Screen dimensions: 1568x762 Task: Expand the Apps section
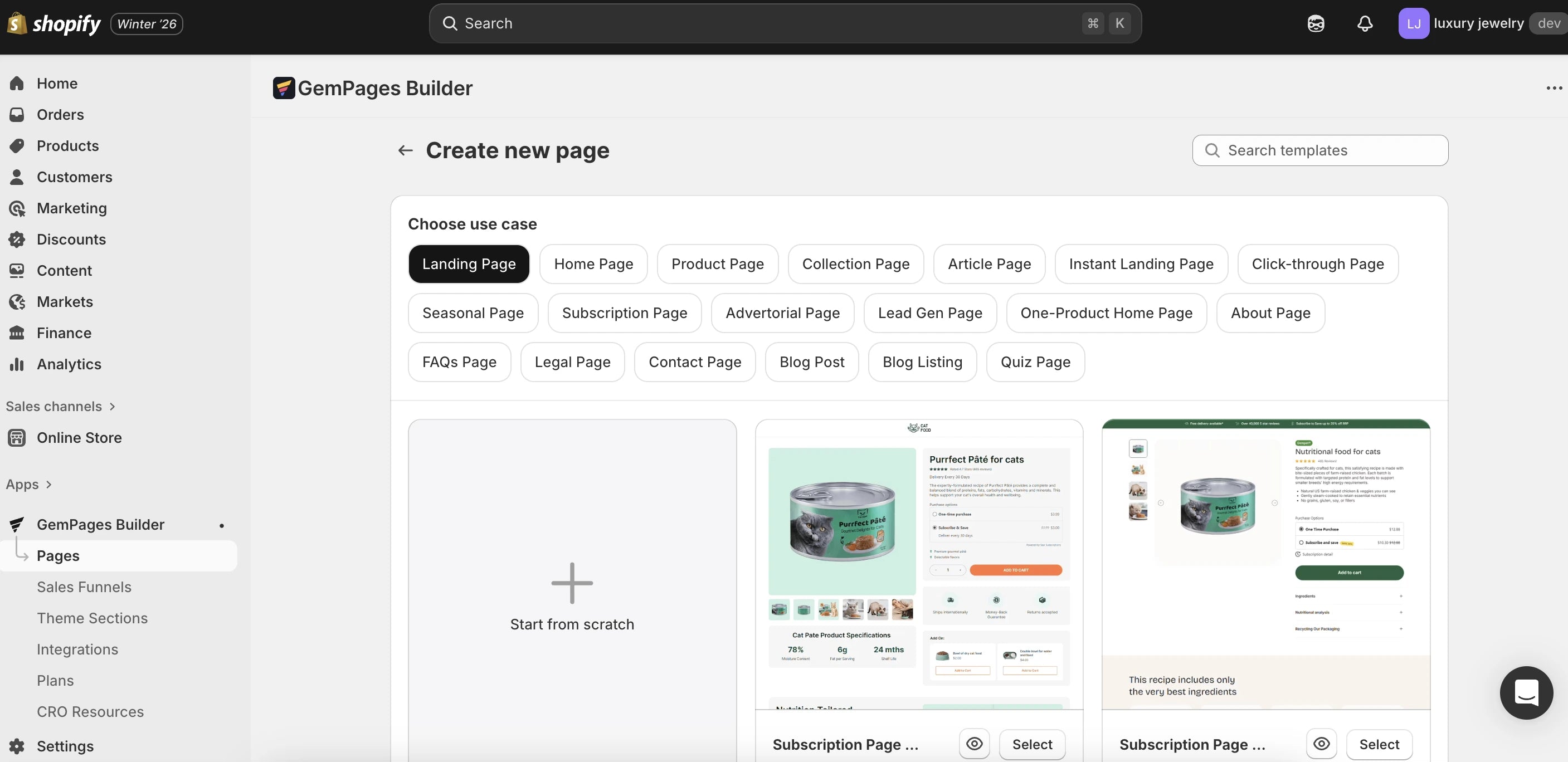click(x=28, y=484)
